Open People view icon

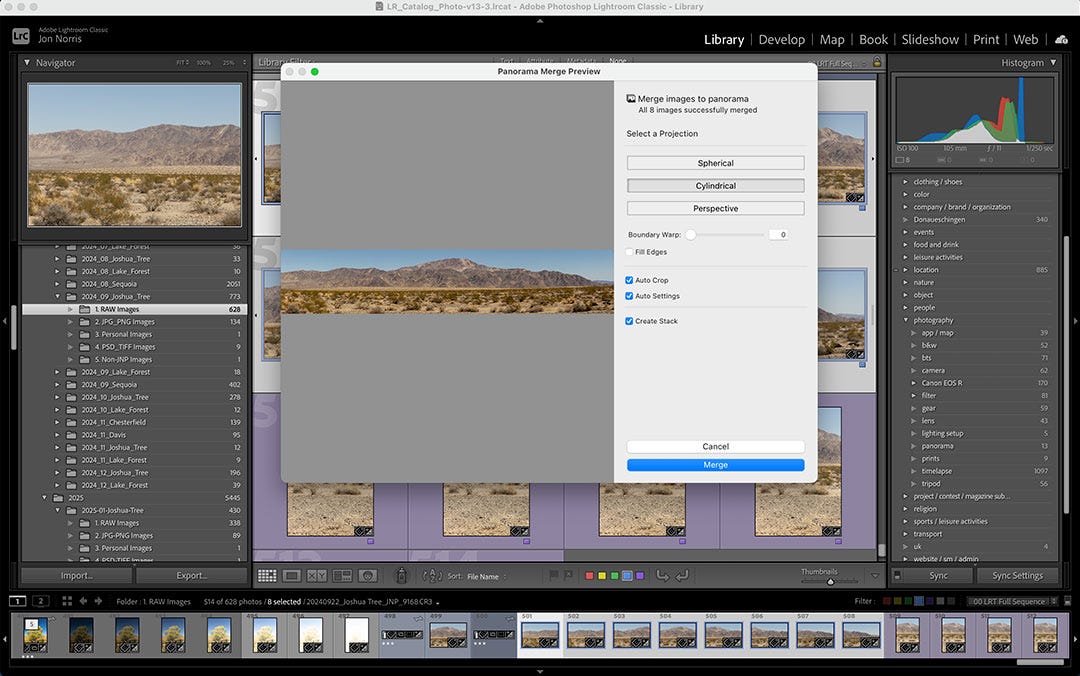(367, 576)
